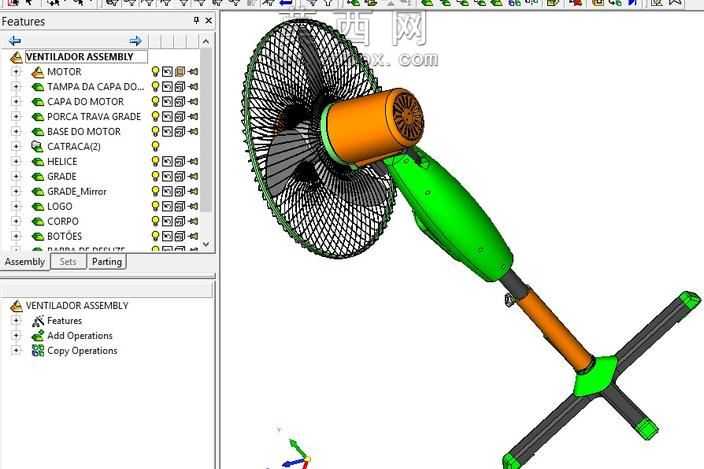
Task: Click the pin icon in GRADE_Mirror row
Action: click(x=194, y=192)
